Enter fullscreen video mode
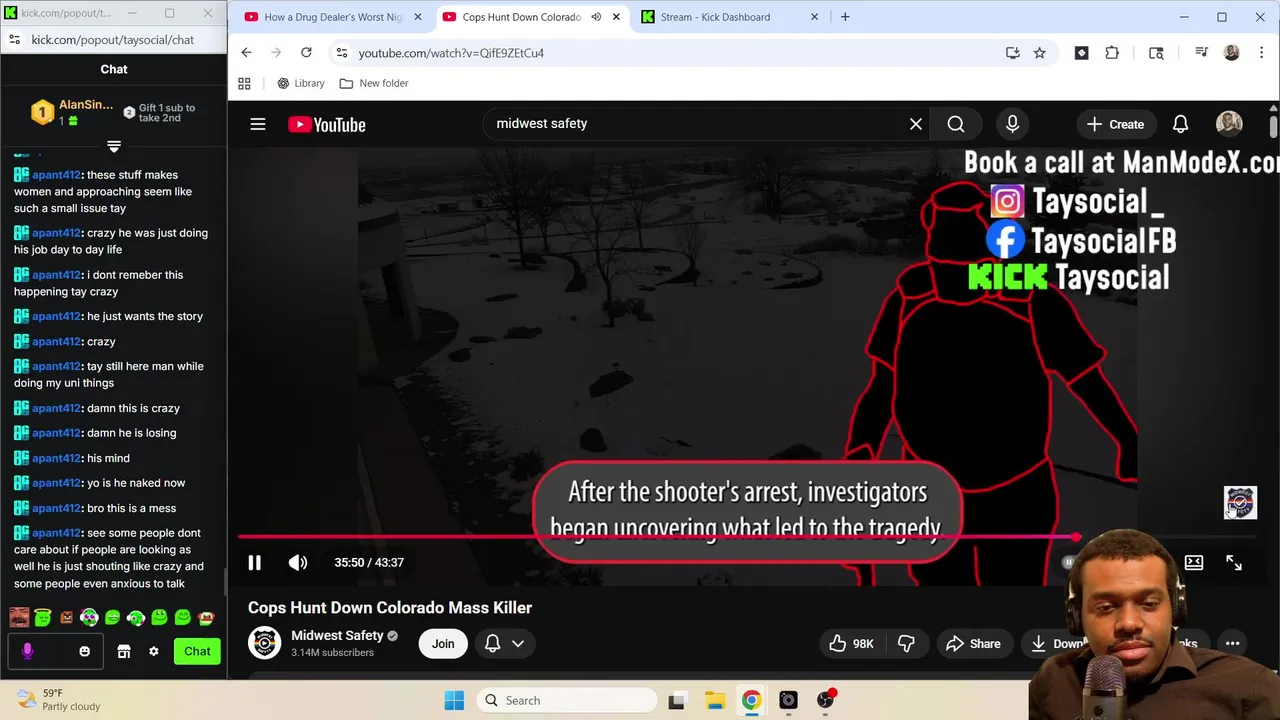1280x720 pixels. click(1234, 563)
